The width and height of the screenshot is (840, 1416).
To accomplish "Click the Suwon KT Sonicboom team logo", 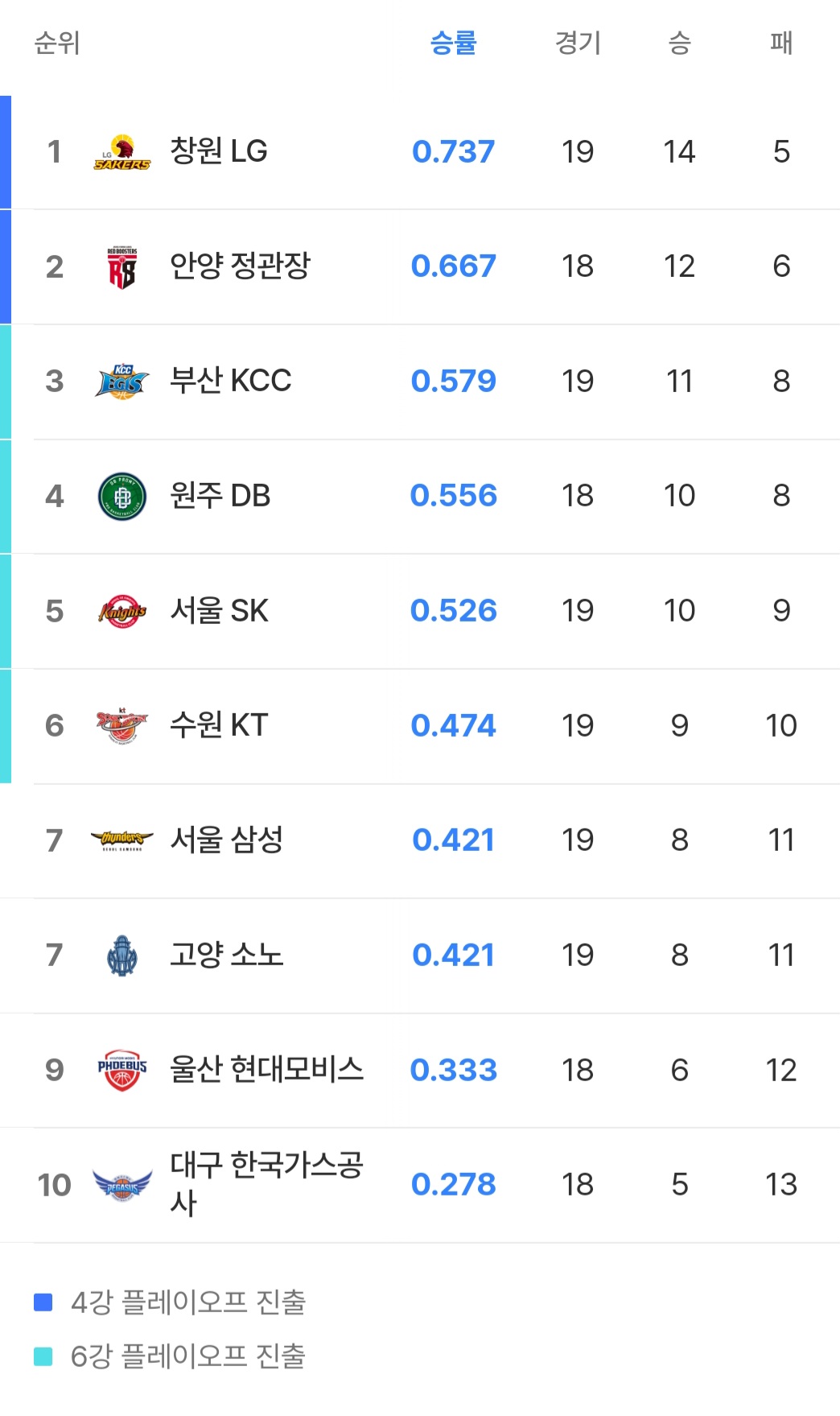I will click(122, 726).
